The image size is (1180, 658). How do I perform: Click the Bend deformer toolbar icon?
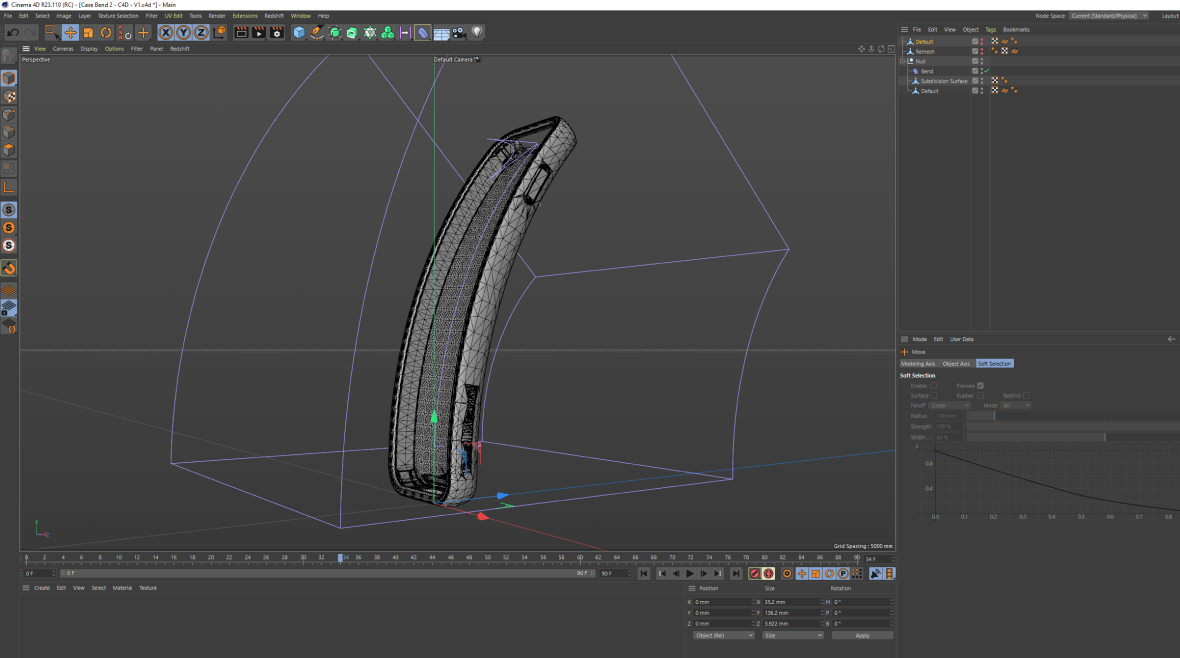pos(423,33)
